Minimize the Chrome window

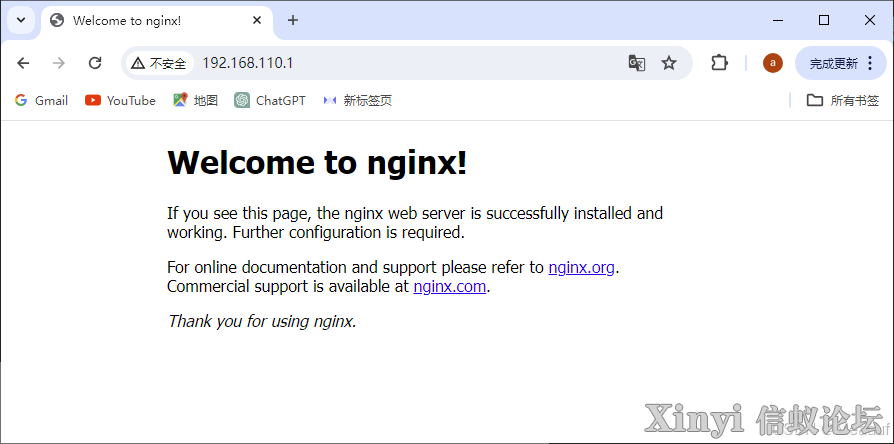(x=778, y=21)
